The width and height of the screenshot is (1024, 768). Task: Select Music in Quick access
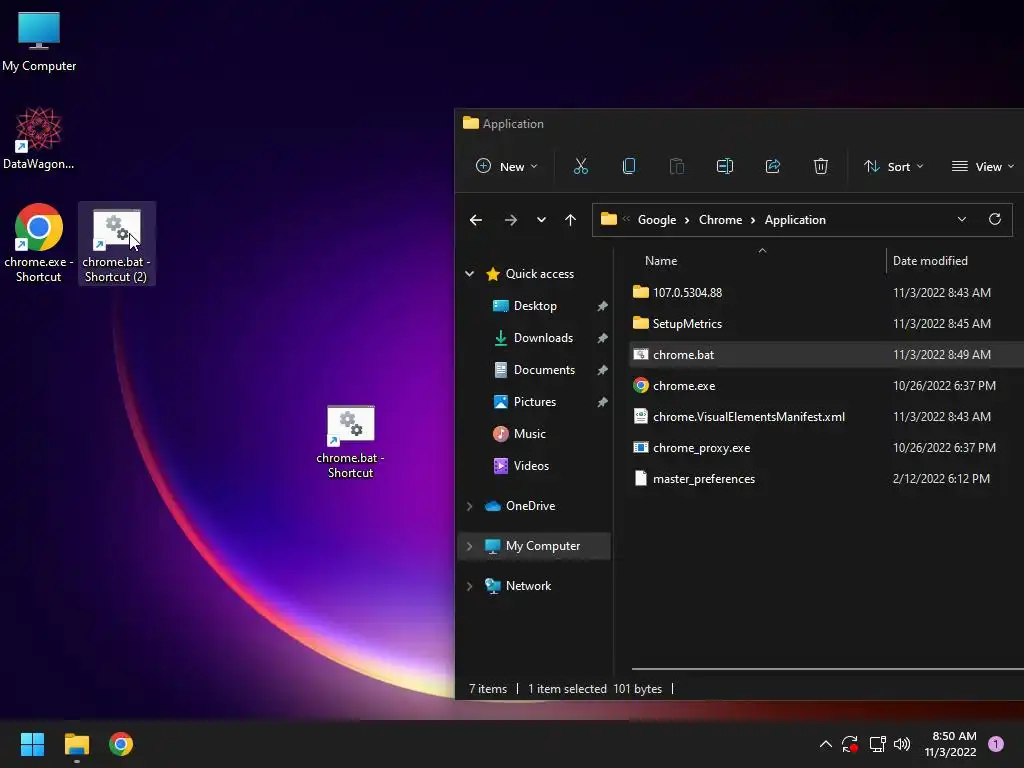coord(529,434)
